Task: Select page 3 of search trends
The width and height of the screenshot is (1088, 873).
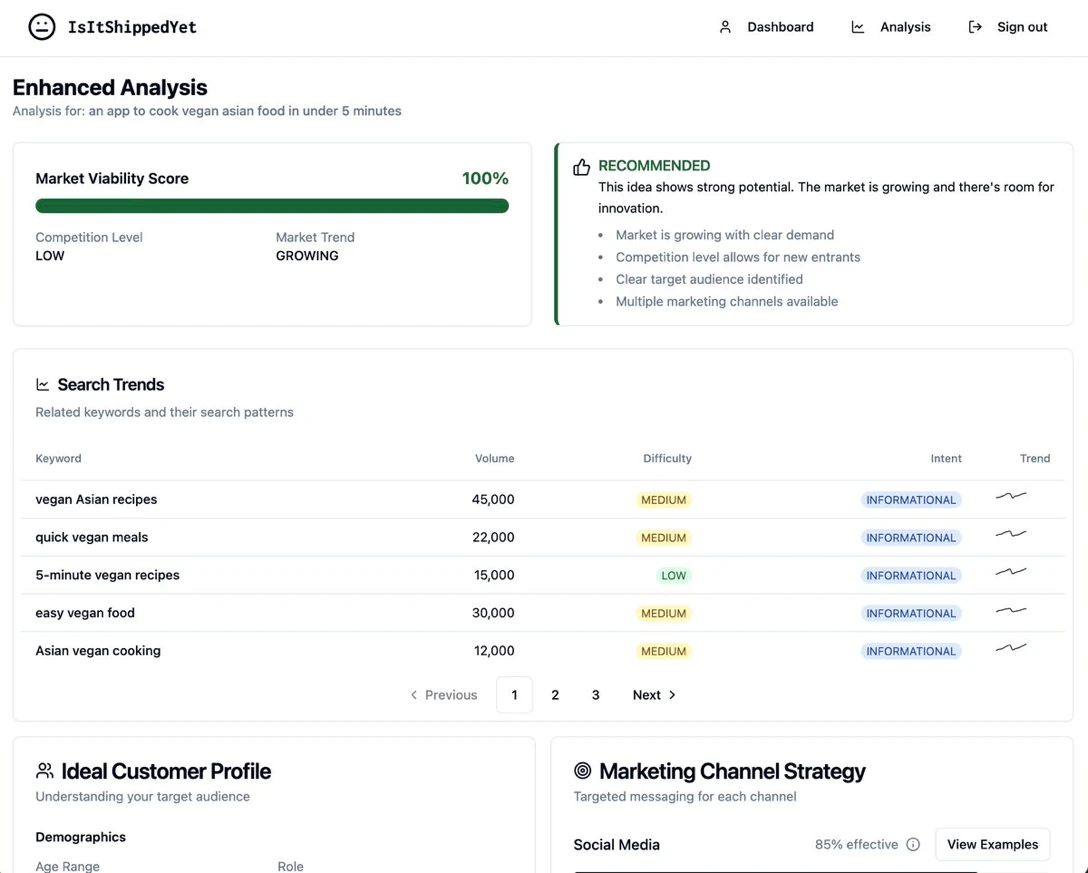Action: [x=595, y=695]
